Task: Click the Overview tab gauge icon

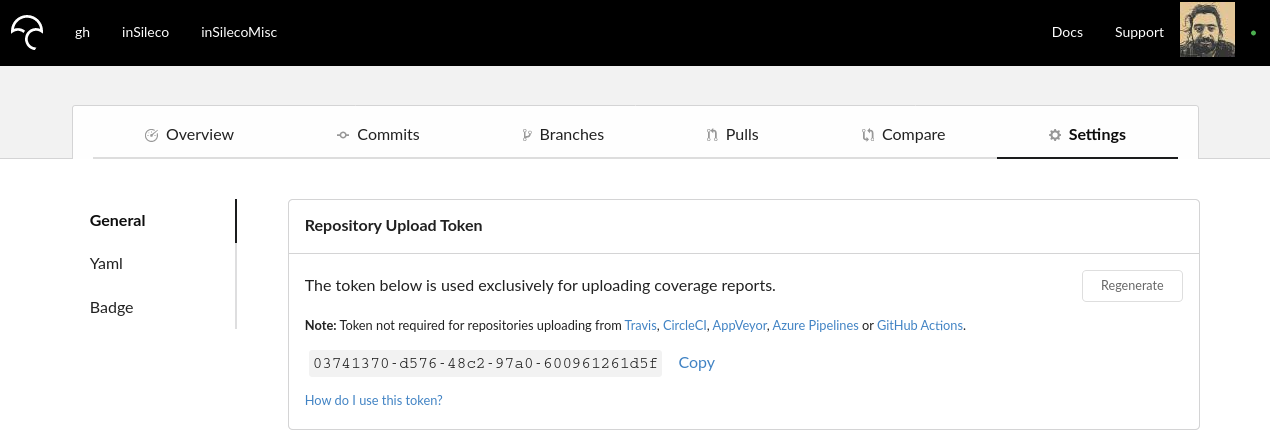Action: pos(152,135)
